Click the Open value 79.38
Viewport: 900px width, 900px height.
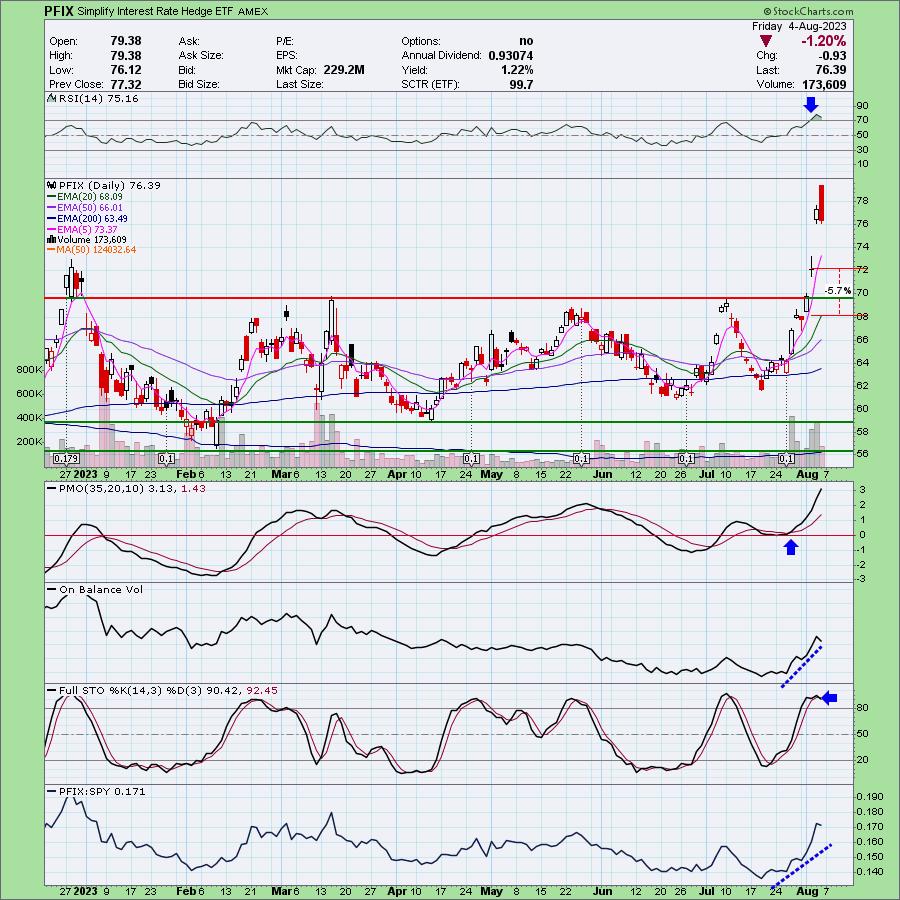pyautogui.click(x=126, y=41)
